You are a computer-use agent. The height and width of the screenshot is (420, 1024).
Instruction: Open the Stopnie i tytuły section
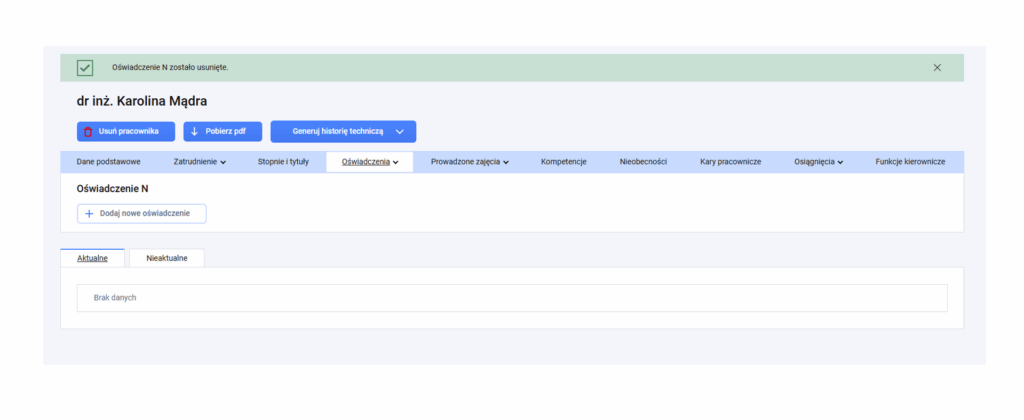[283, 162]
